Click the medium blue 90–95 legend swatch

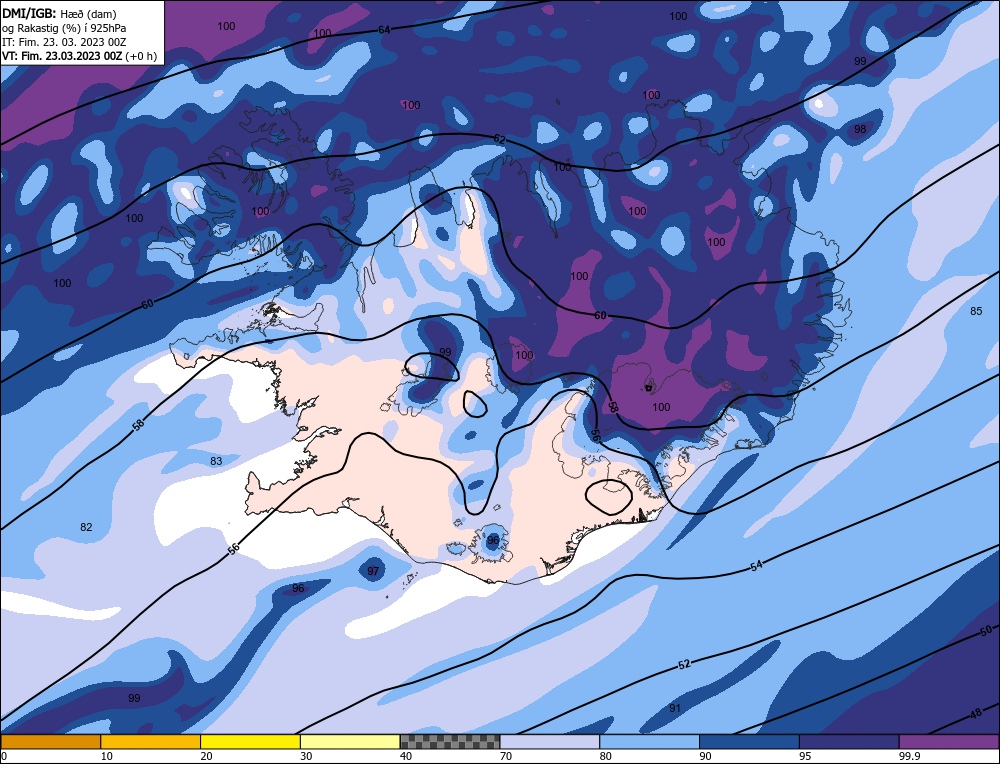[x=749, y=741]
